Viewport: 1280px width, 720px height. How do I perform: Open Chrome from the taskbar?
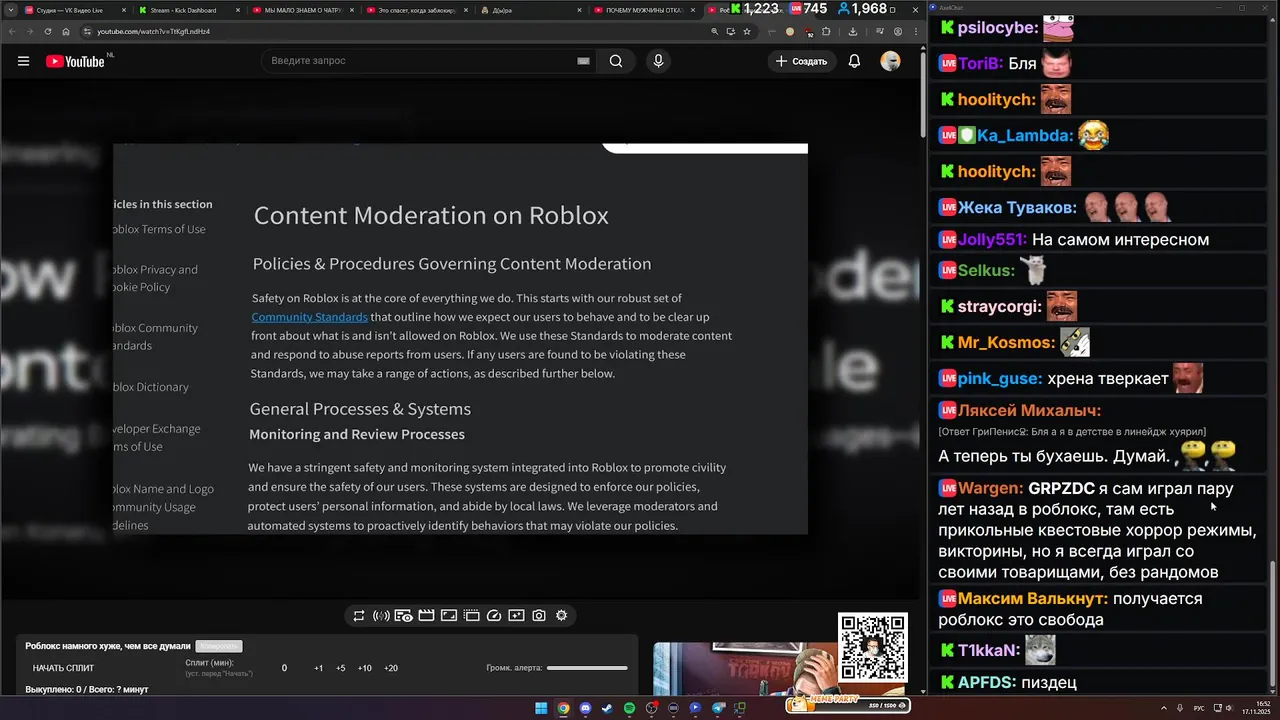pos(563,708)
